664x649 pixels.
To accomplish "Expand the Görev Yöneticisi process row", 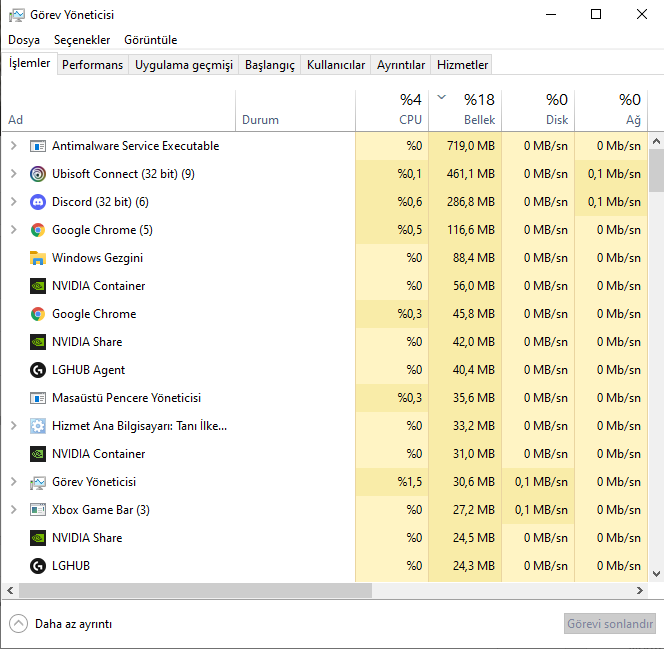I will click(14, 481).
